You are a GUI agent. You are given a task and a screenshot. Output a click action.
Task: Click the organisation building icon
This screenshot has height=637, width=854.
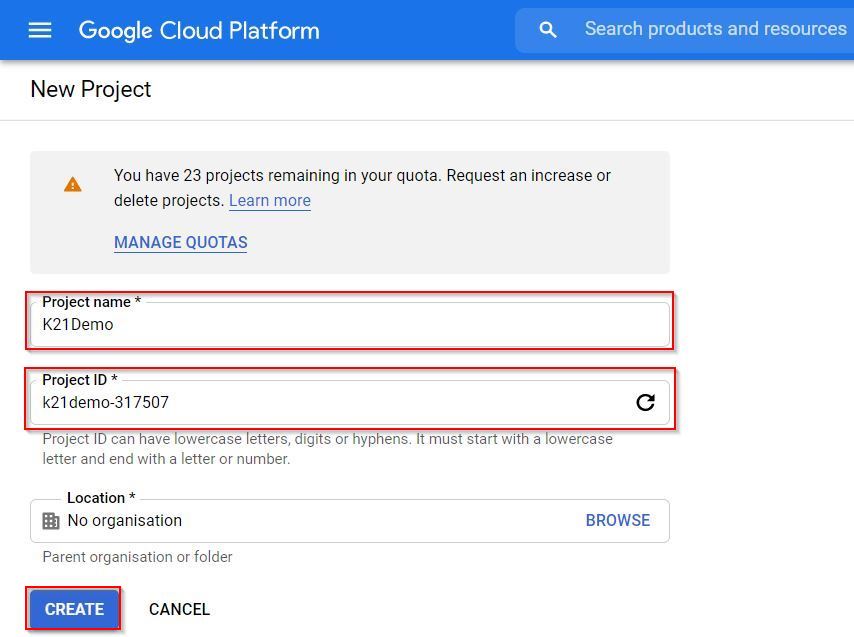[51, 521]
